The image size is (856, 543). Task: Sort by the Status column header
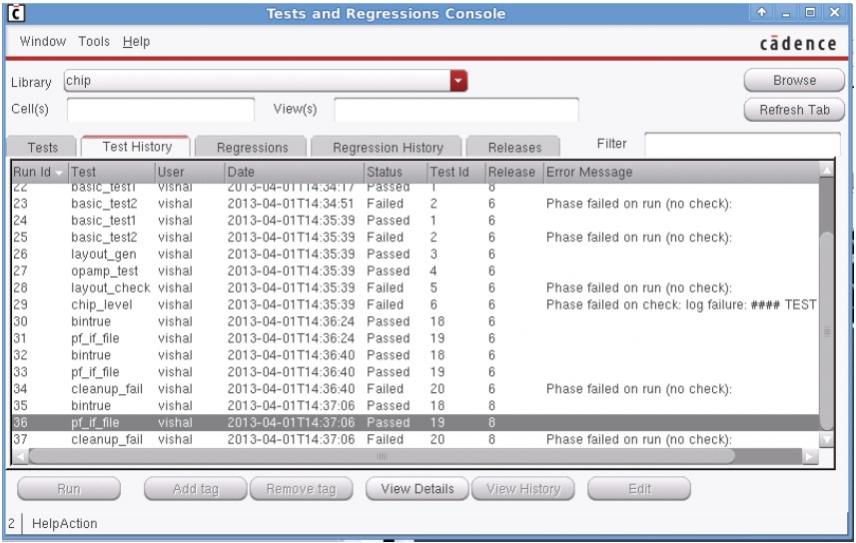tap(395, 172)
